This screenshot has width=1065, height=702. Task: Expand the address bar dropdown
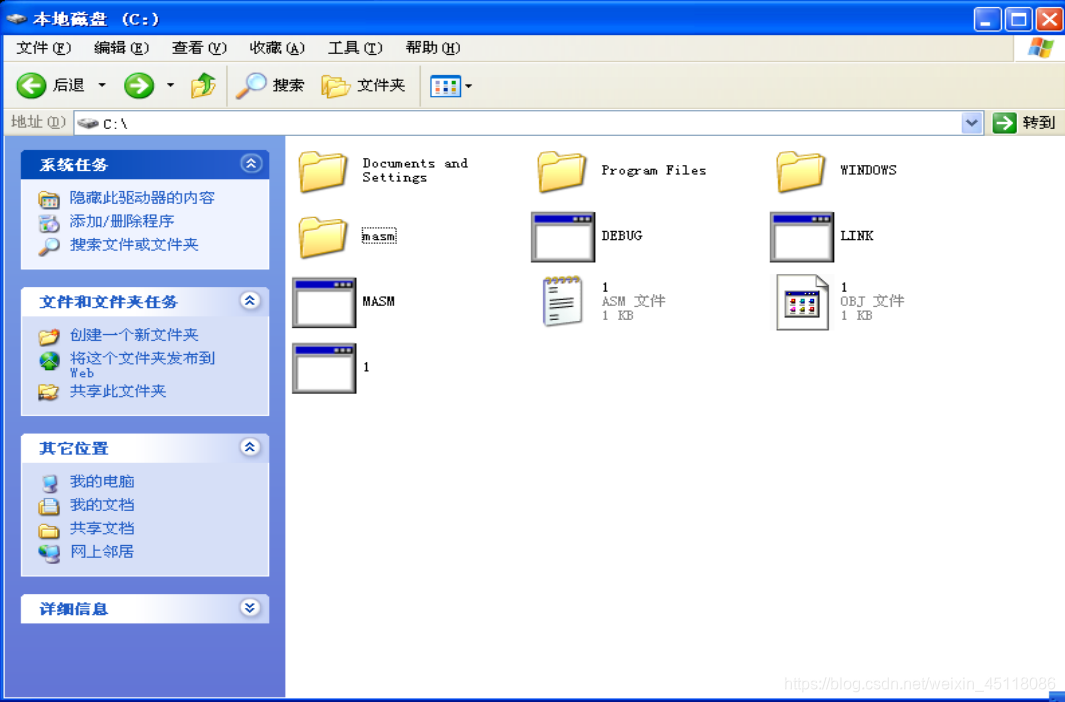point(972,123)
